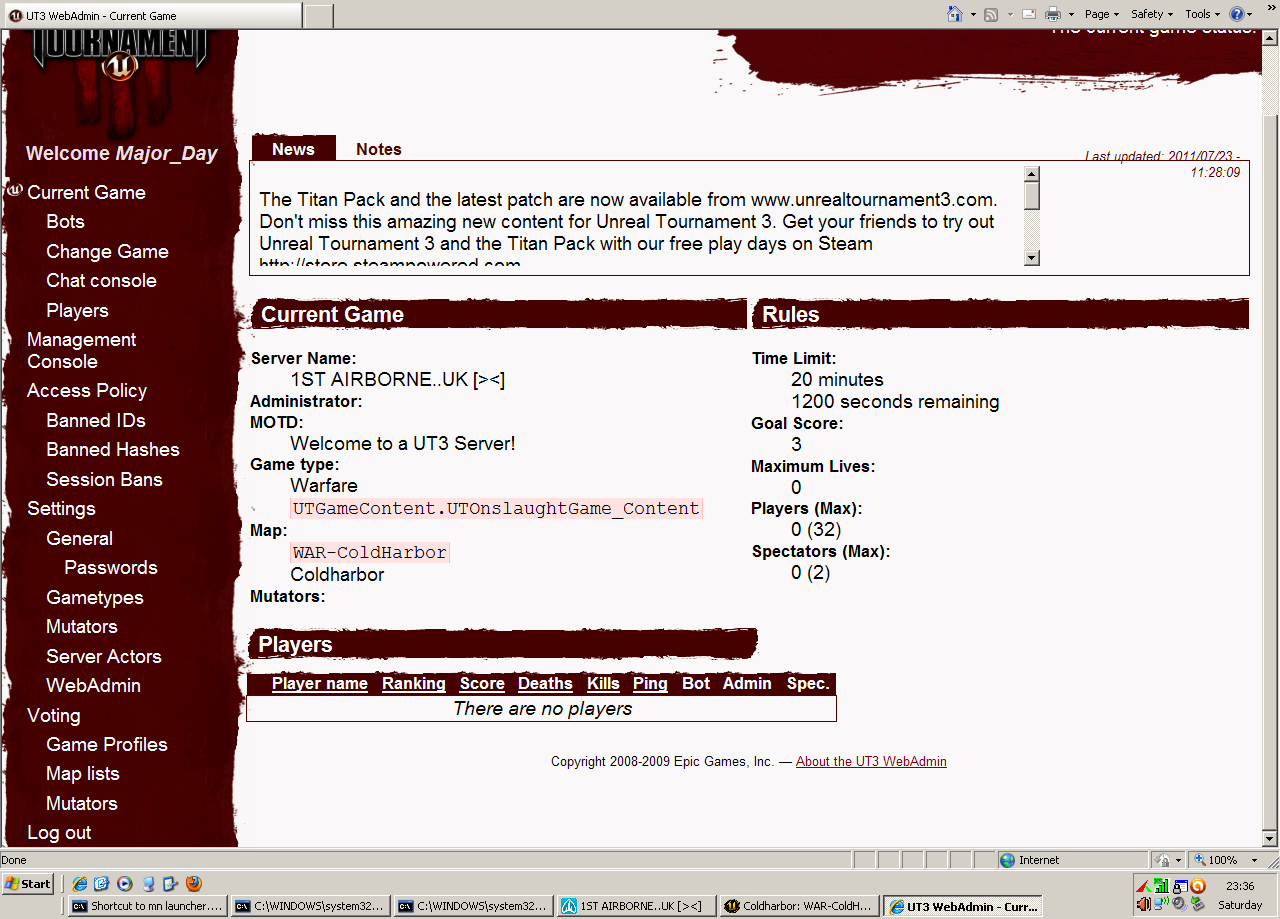Click the volume speaker tray icon

(1143, 904)
